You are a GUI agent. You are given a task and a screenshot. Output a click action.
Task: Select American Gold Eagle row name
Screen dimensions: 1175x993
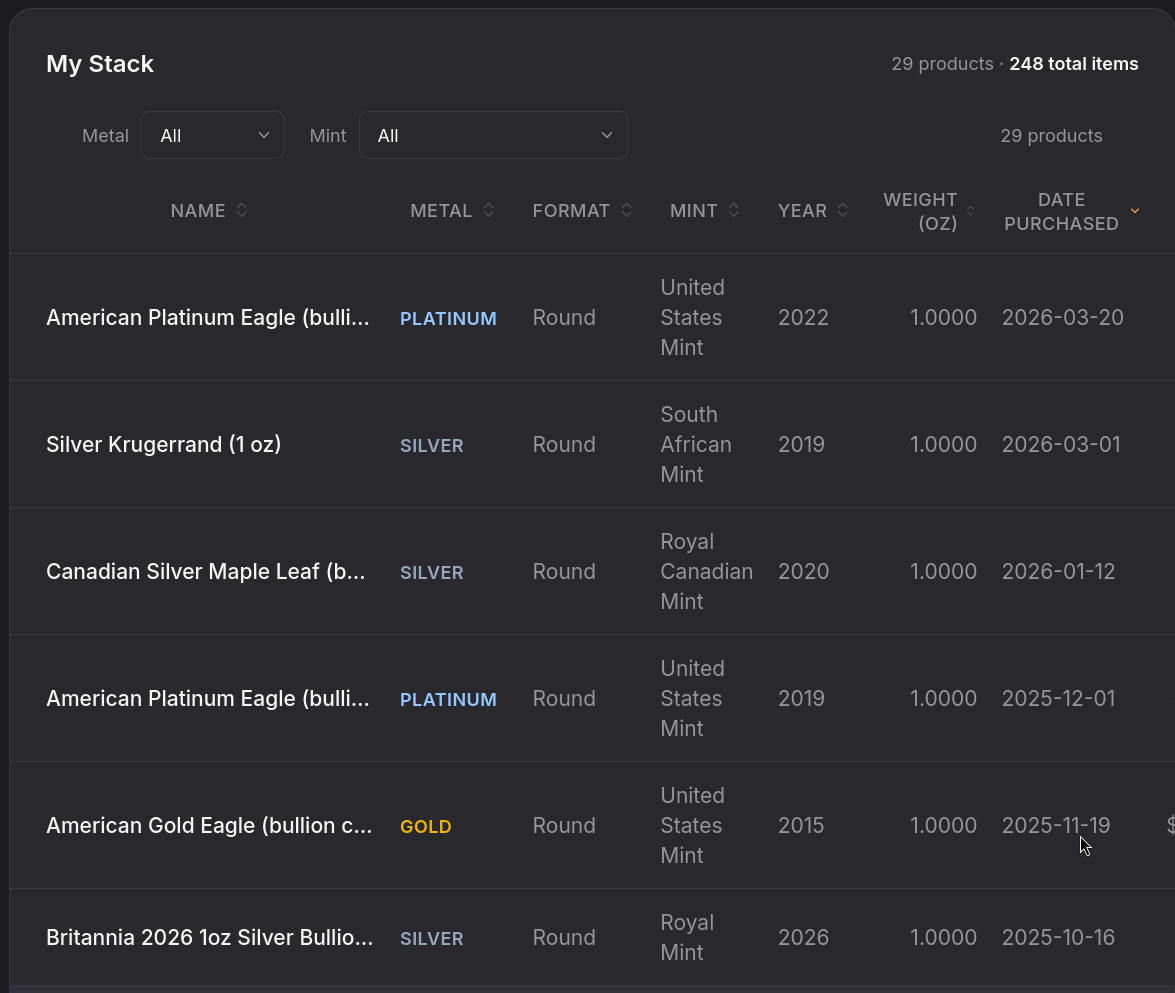[209, 825]
